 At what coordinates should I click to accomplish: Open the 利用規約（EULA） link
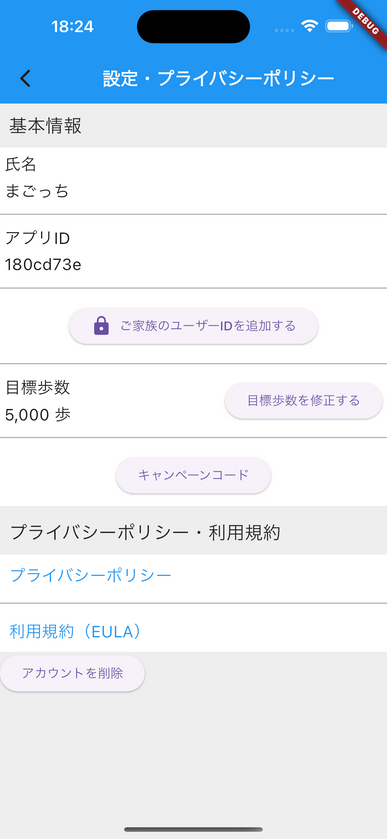pos(78,631)
